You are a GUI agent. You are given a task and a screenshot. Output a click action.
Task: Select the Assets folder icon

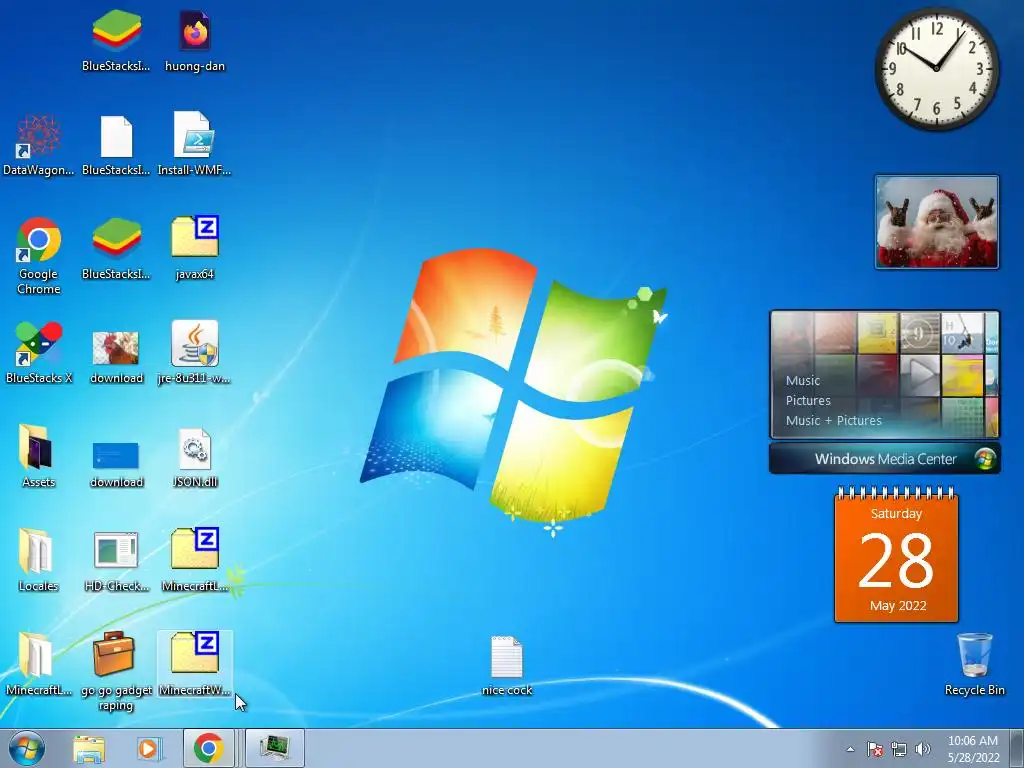[x=36, y=448]
